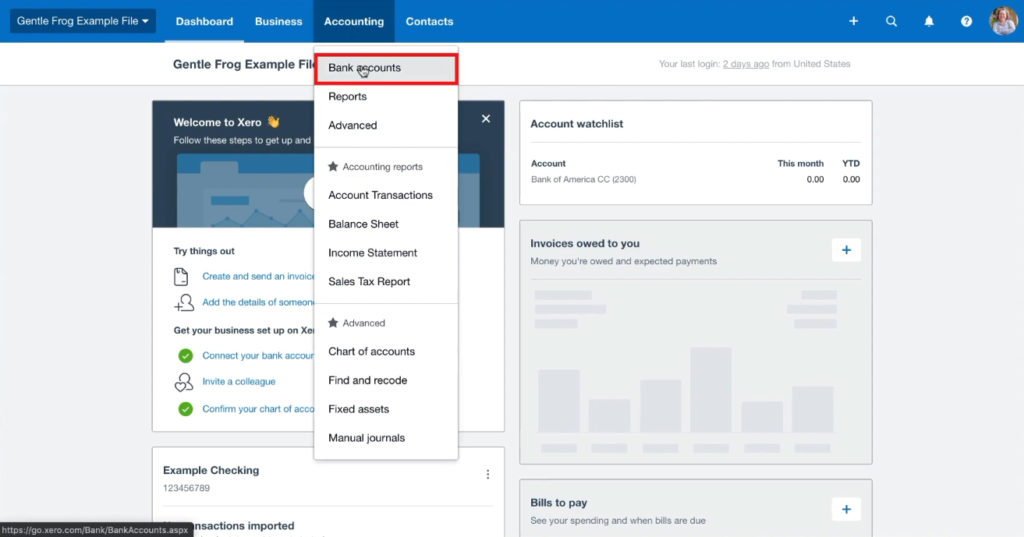Click Connect your bank account link
This screenshot has width=1024, height=537.
pos(257,355)
